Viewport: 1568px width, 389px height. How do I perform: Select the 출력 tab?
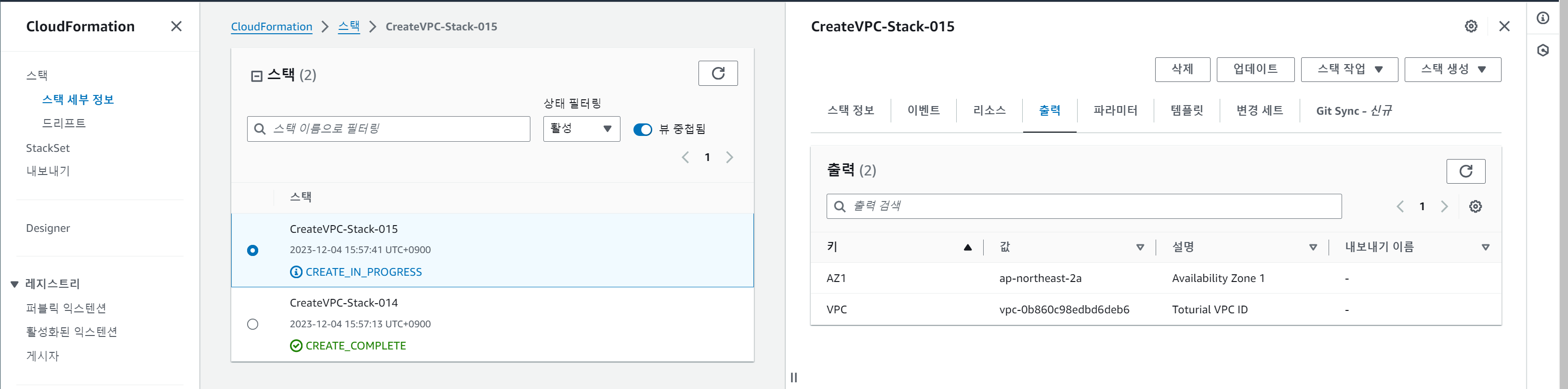(x=1049, y=110)
